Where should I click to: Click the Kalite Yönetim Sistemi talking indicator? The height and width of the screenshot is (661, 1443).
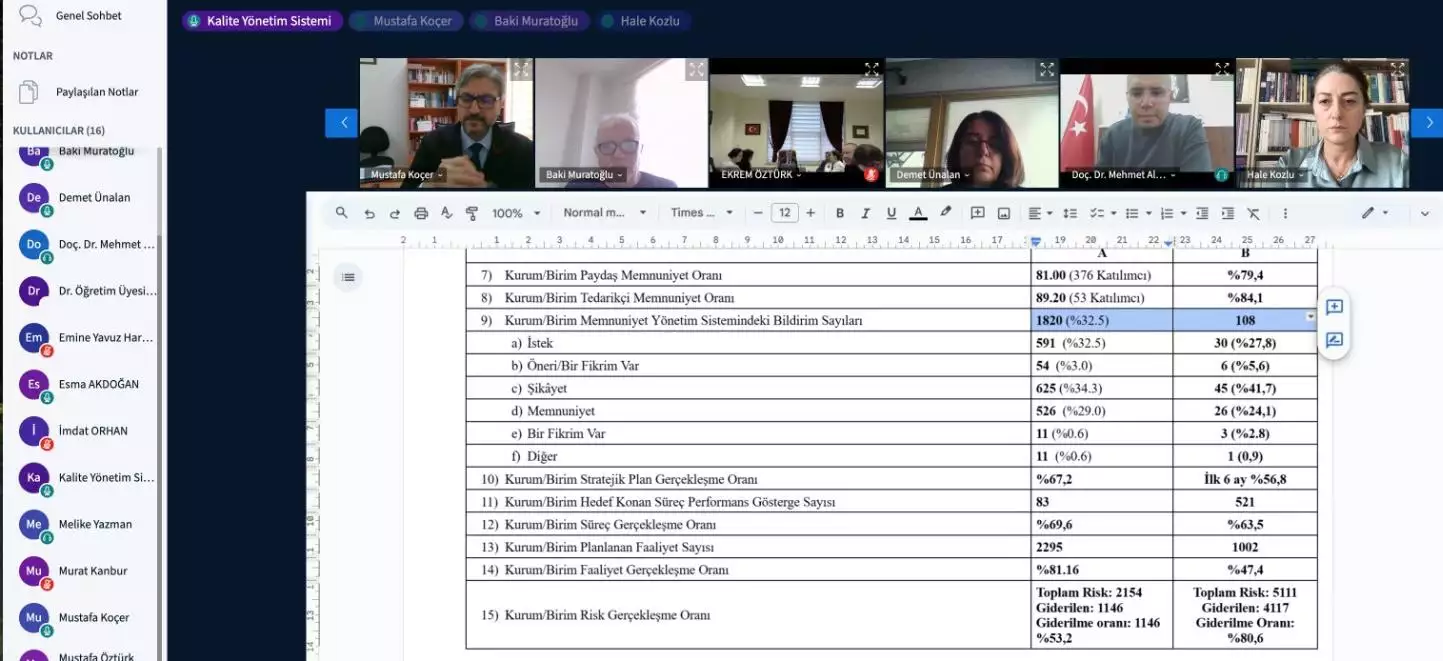pyautogui.click(x=262, y=21)
